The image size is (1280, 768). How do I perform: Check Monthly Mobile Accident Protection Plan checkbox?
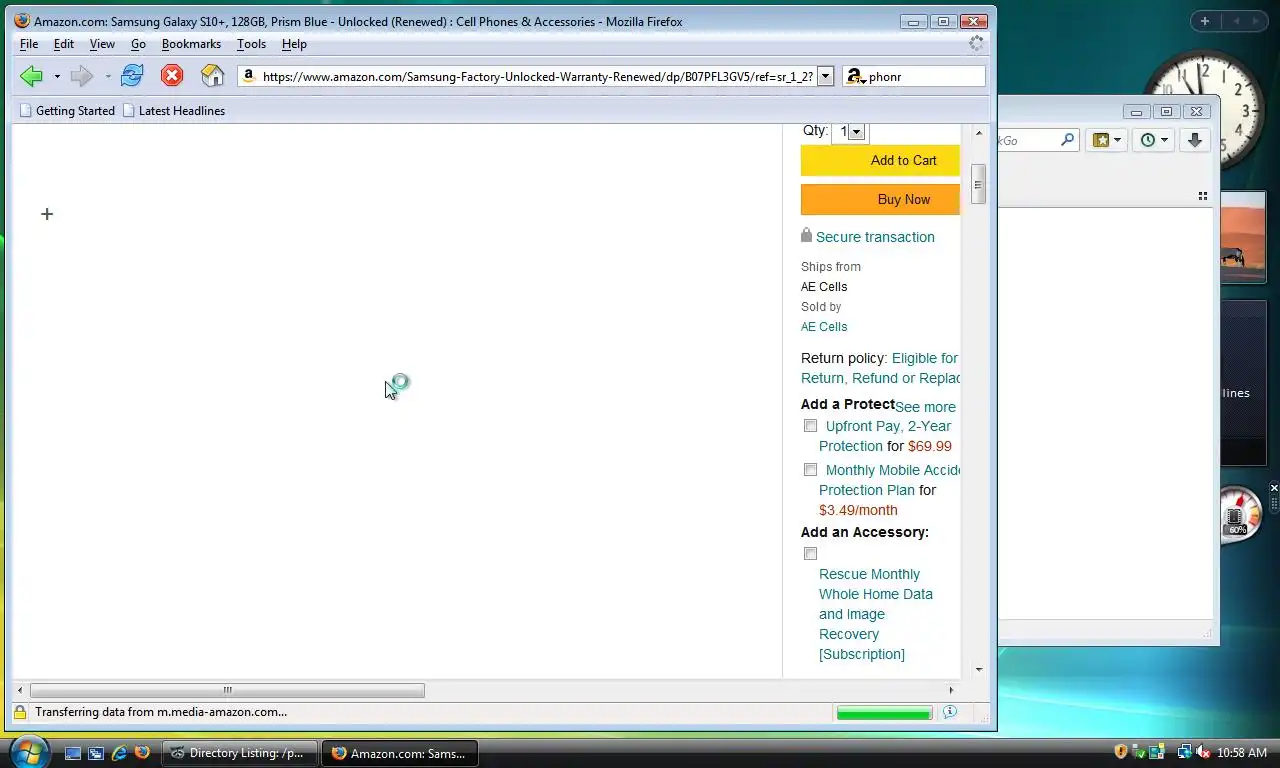tap(810, 470)
